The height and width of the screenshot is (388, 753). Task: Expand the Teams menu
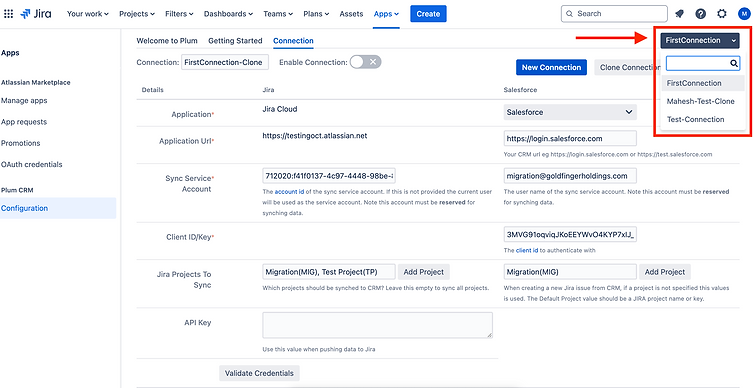(x=278, y=14)
